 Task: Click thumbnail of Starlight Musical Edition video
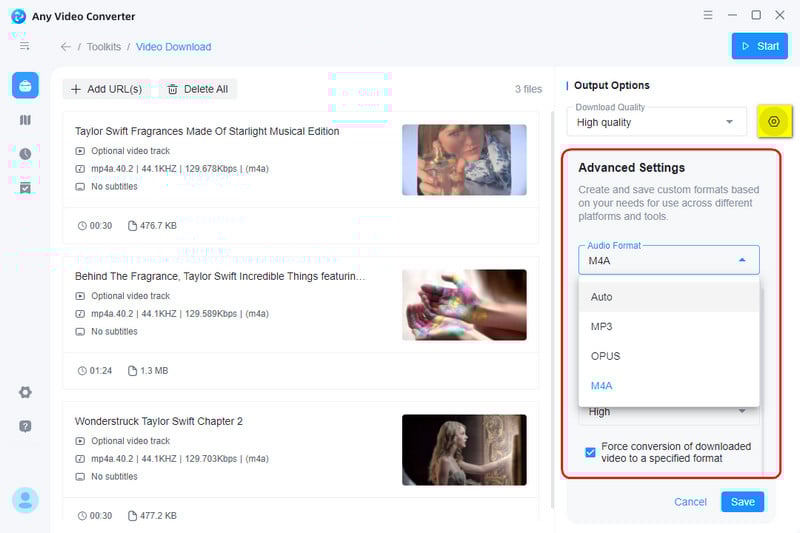[x=464, y=160]
